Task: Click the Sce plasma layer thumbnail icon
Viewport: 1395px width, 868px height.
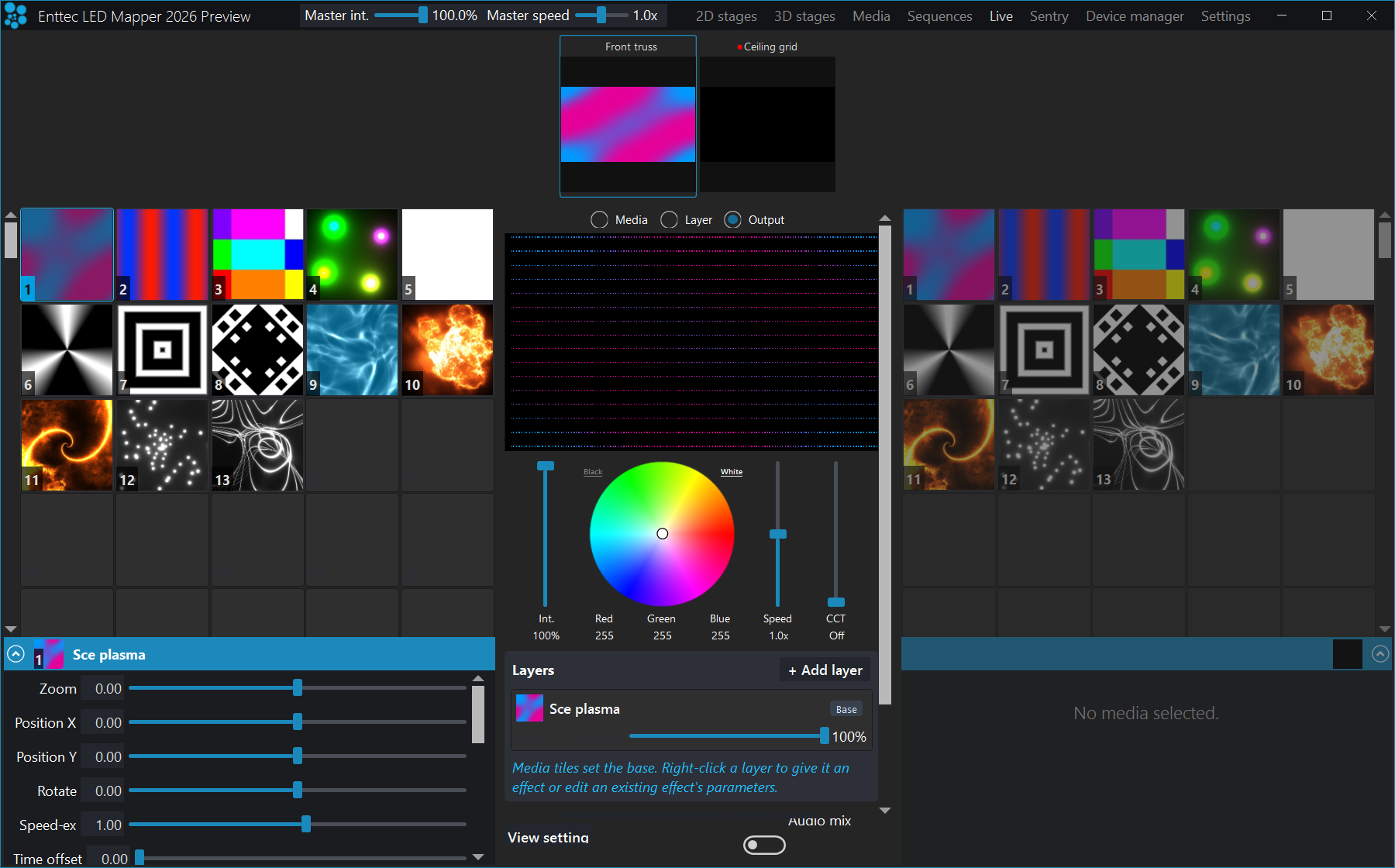Action: click(x=529, y=708)
